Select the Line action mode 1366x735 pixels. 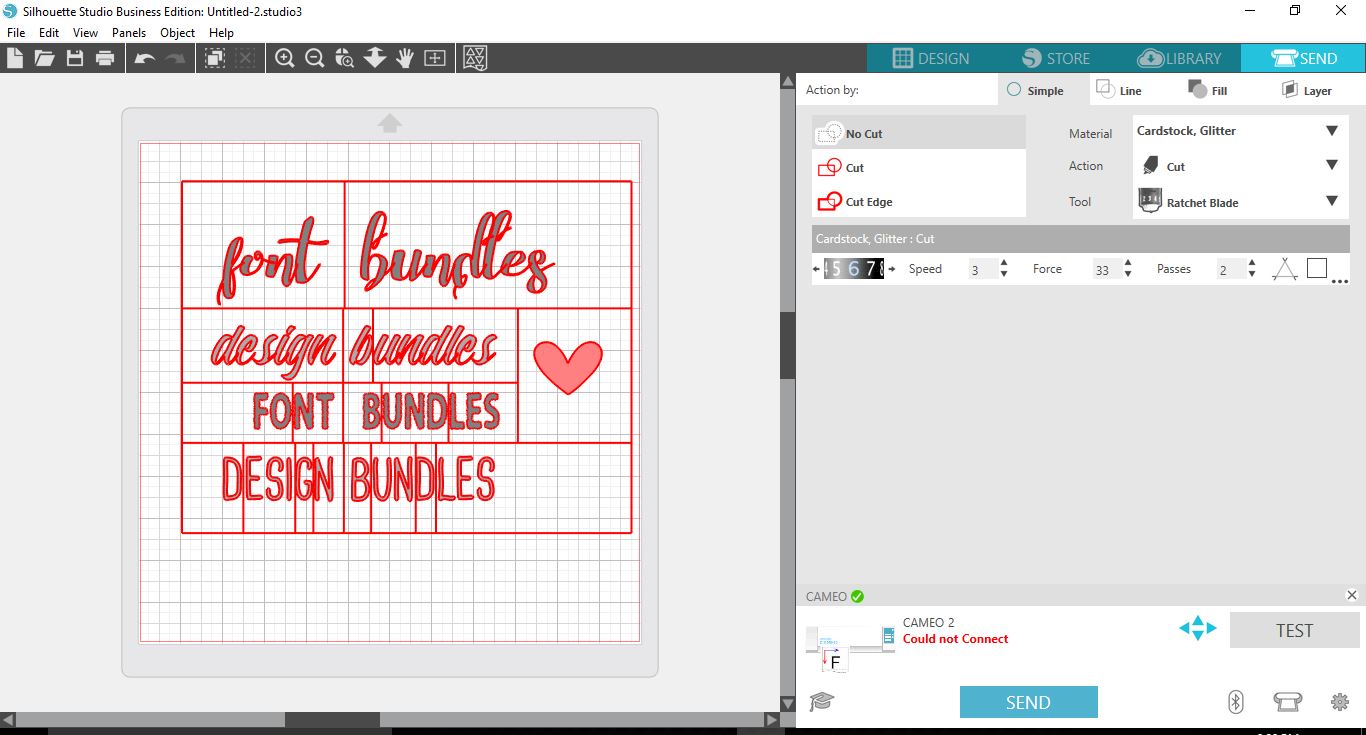1119,90
